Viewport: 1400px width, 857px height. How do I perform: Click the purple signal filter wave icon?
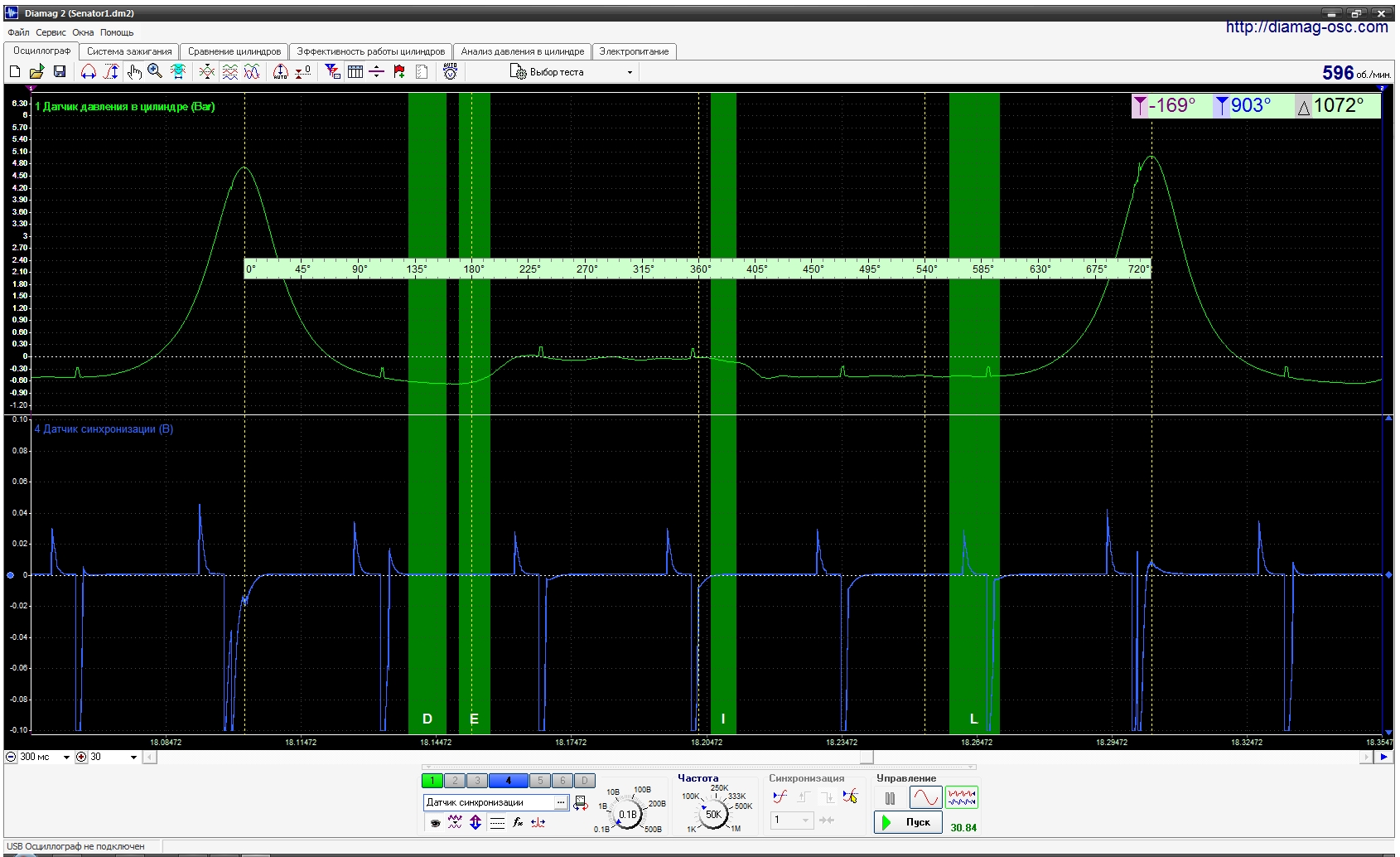455,822
